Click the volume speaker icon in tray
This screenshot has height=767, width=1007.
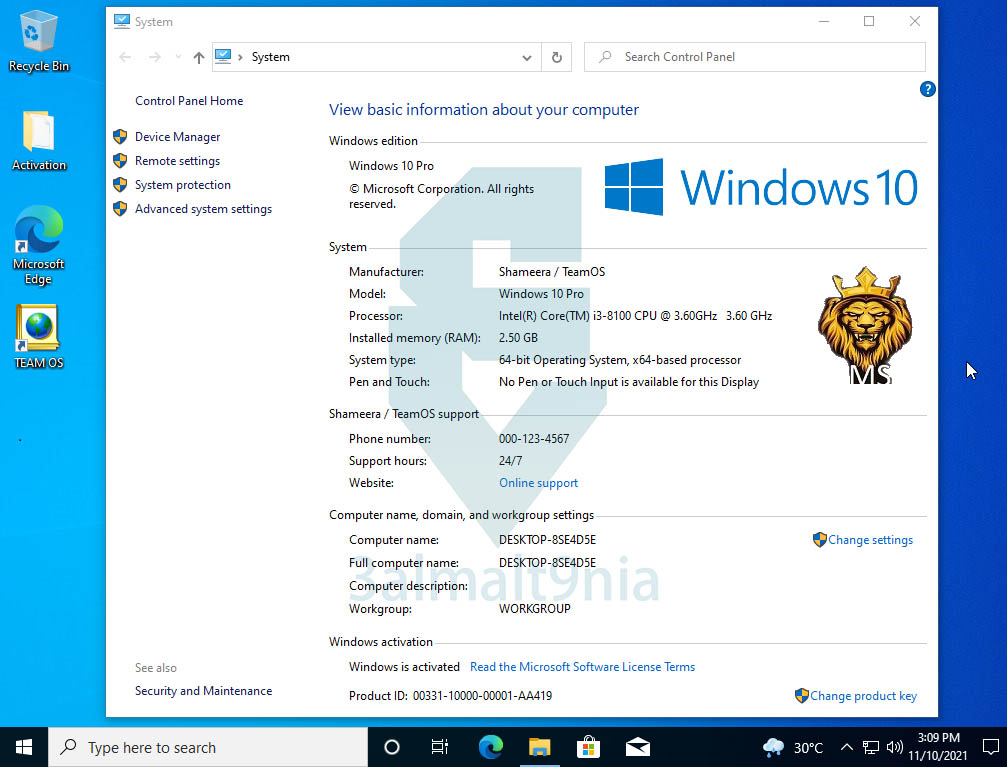(x=895, y=747)
